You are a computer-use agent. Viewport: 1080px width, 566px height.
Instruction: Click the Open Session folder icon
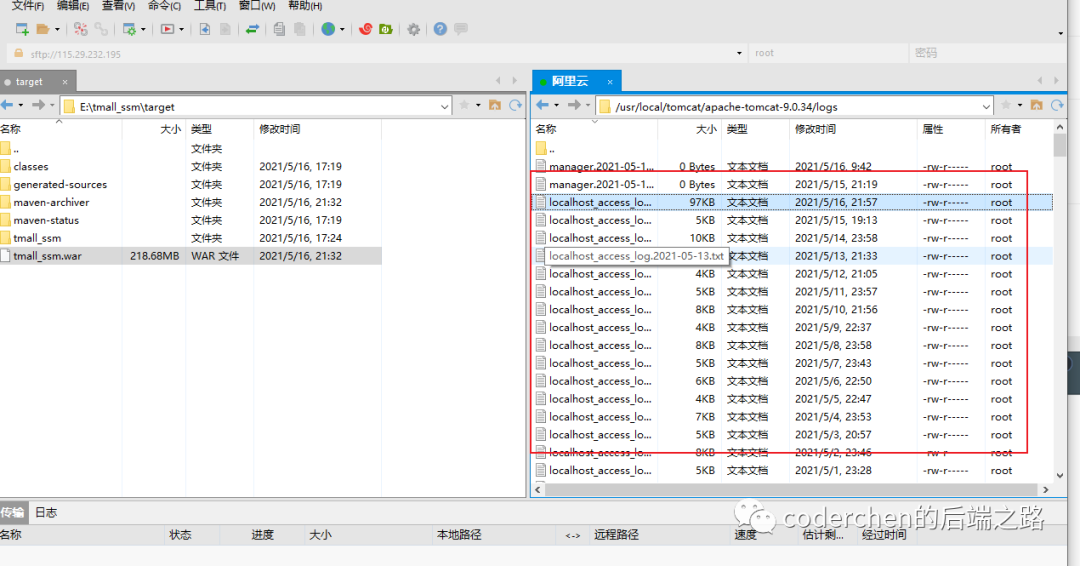coord(43,29)
